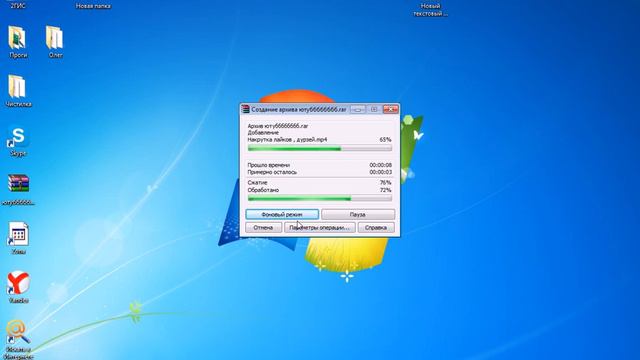This screenshot has height=360, width=640.
Task: Open Параметры операции... settings
Action: [x=320, y=227]
